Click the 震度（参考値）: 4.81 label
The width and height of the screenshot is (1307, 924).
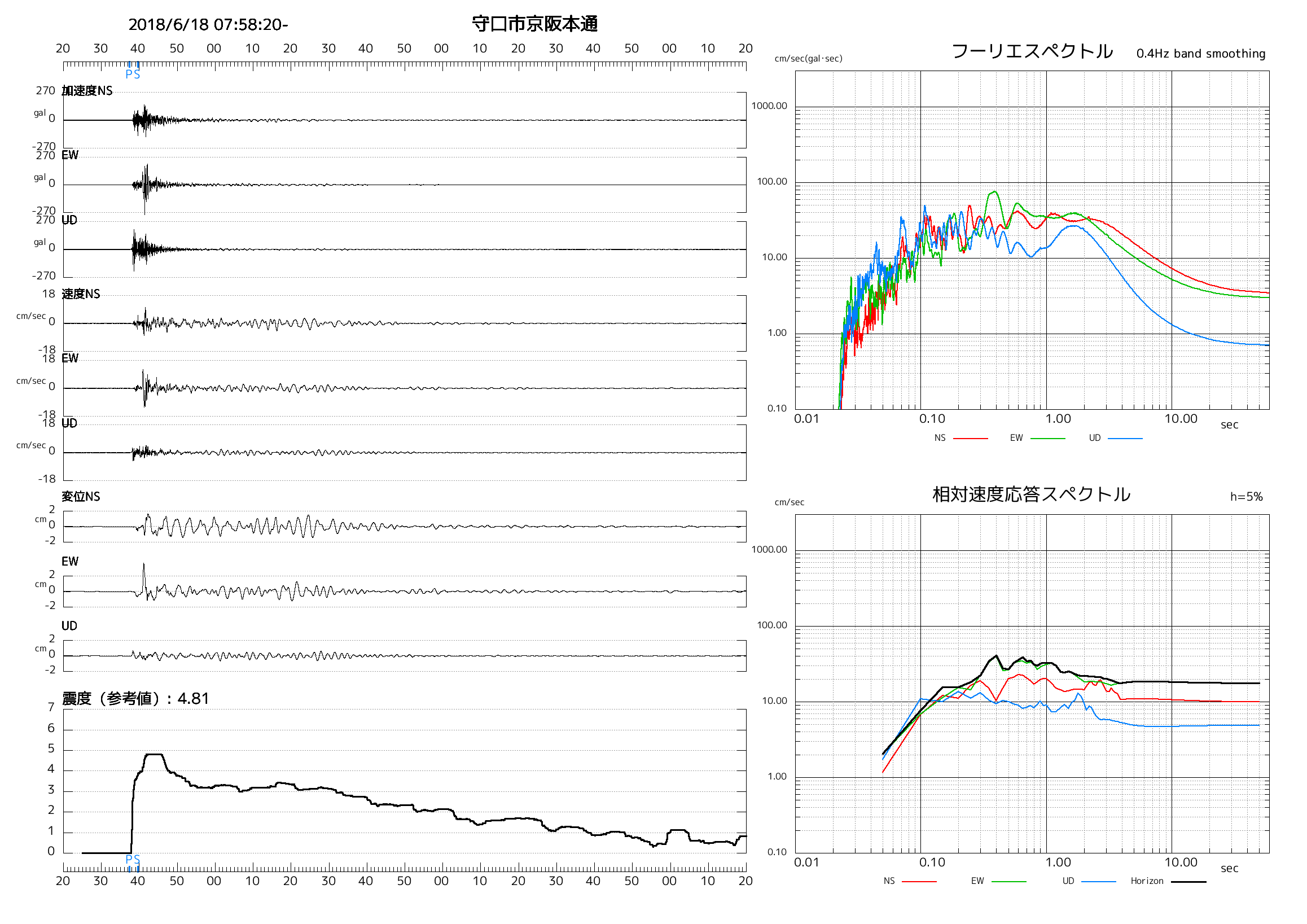tap(135, 699)
